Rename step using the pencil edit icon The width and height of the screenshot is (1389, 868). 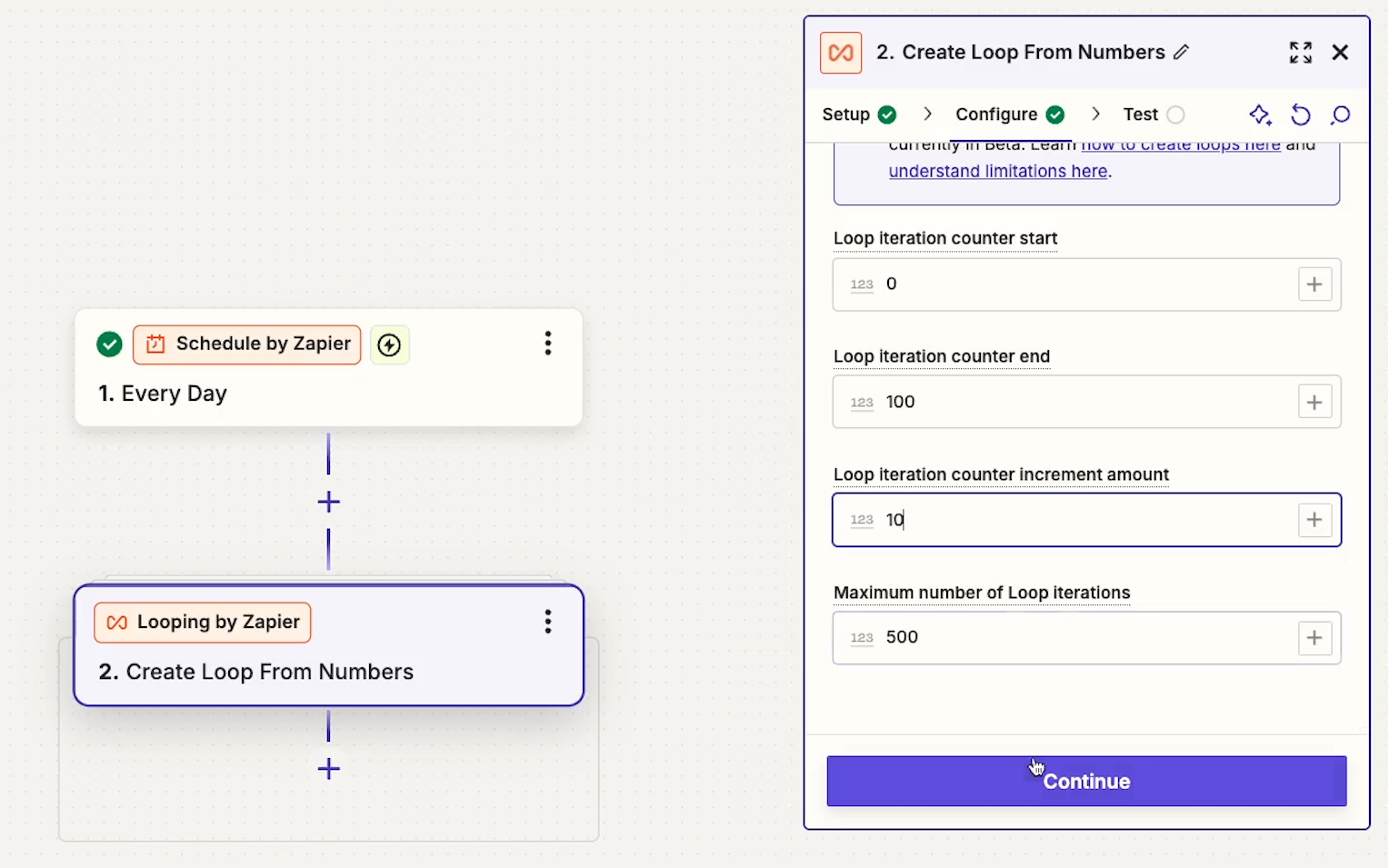click(x=1181, y=52)
